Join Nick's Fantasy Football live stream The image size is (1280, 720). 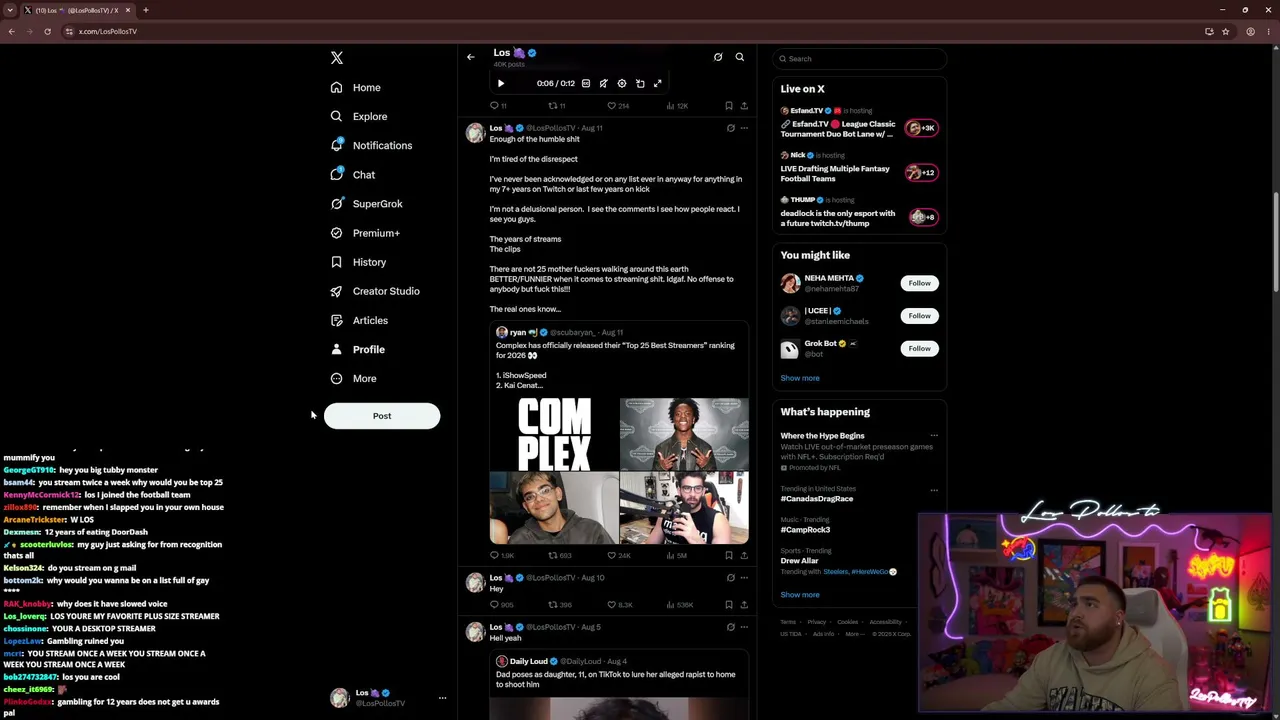(859, 168)
